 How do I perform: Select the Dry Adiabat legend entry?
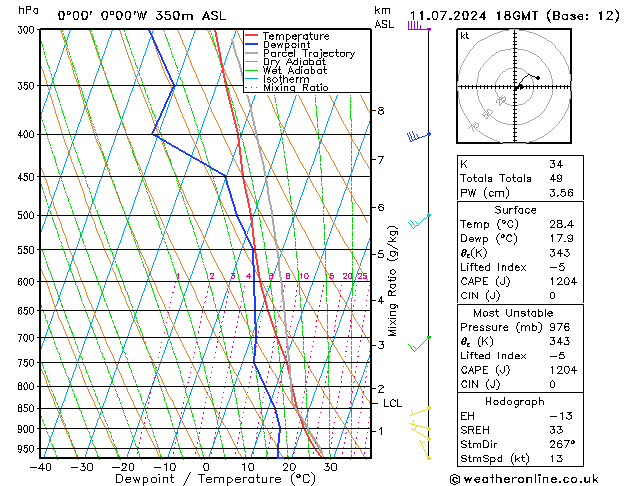pyautogui.click(x=285, y=61)
